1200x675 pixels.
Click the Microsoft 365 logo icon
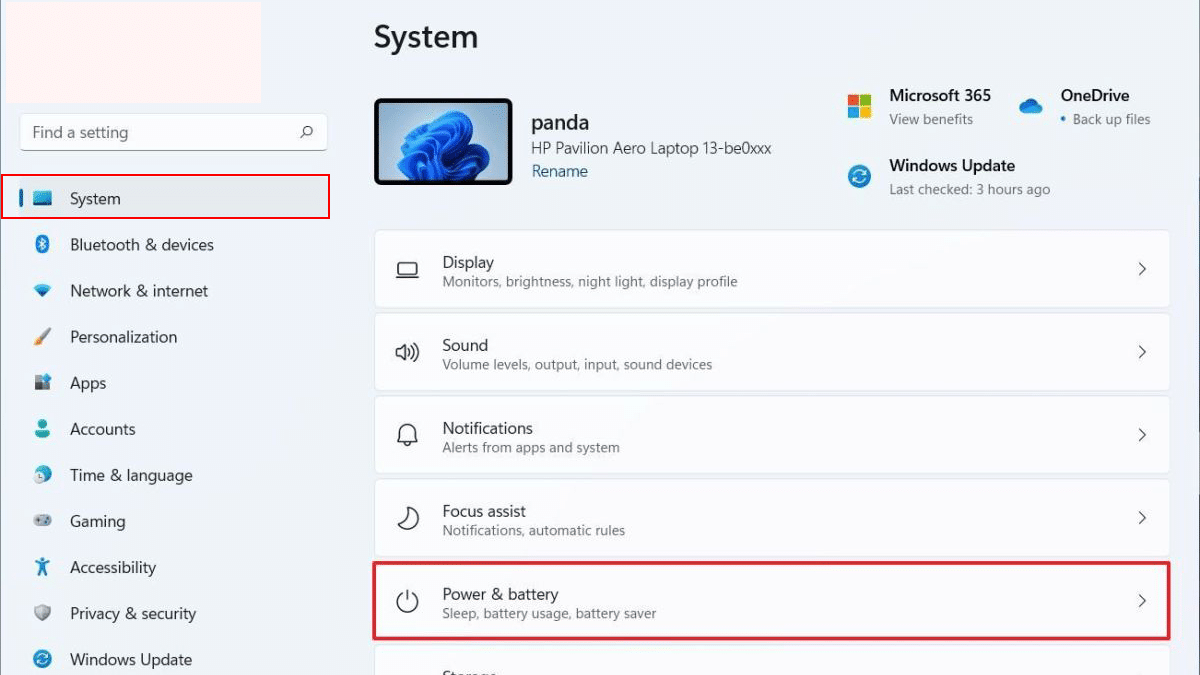859,106
